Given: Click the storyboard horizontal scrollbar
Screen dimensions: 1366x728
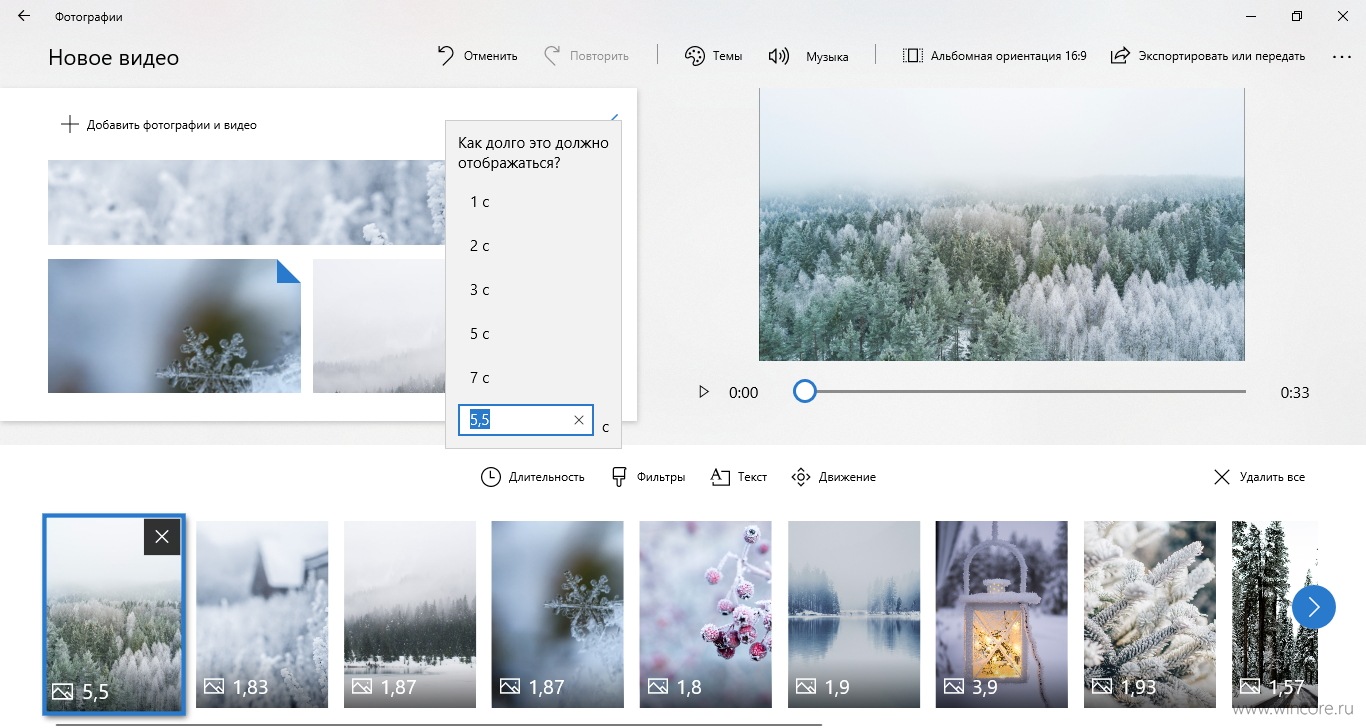Looking at the screenshot, I should (x=438, y=724).
